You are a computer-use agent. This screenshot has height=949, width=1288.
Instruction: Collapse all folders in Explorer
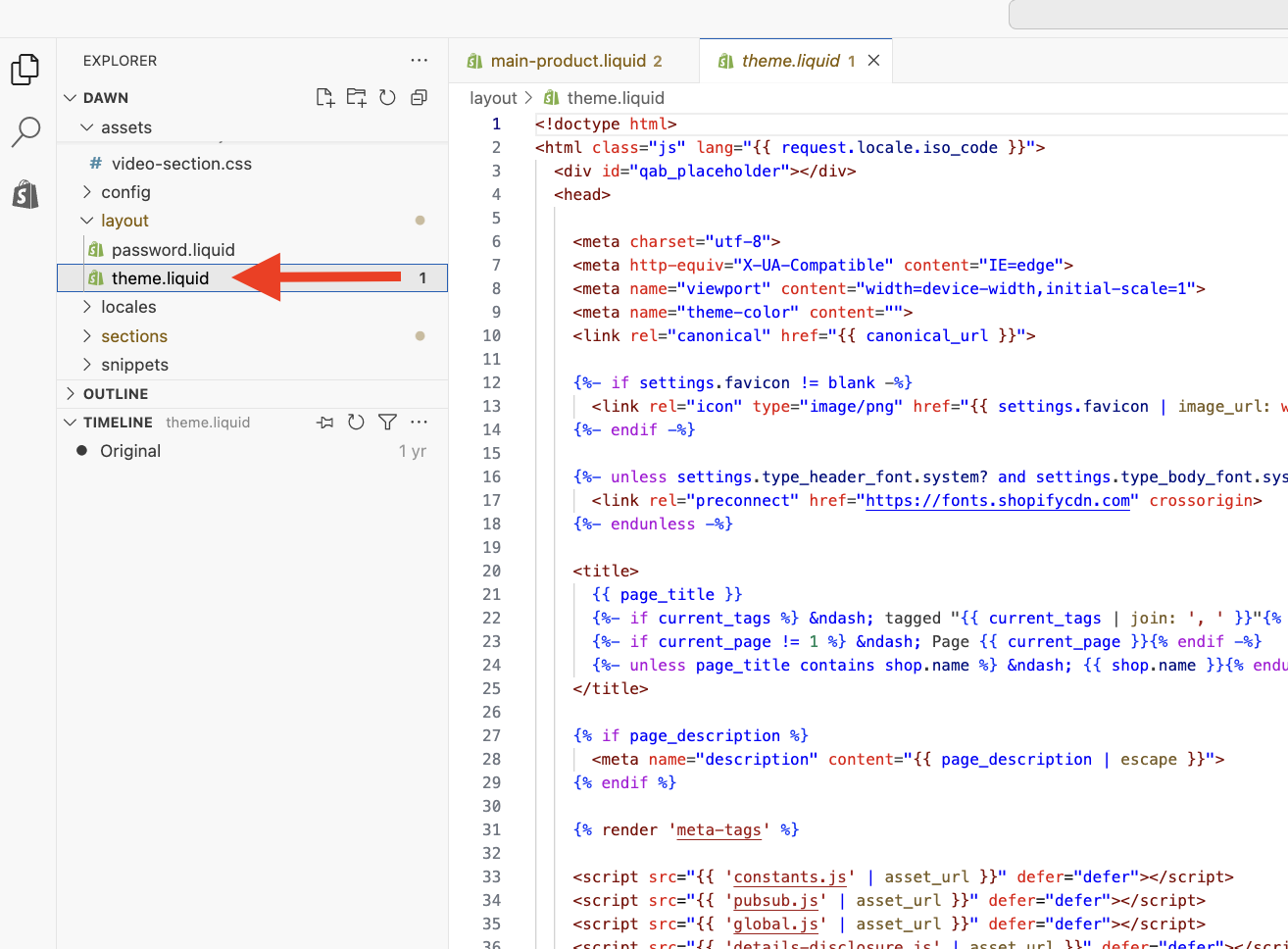point(419,98)
